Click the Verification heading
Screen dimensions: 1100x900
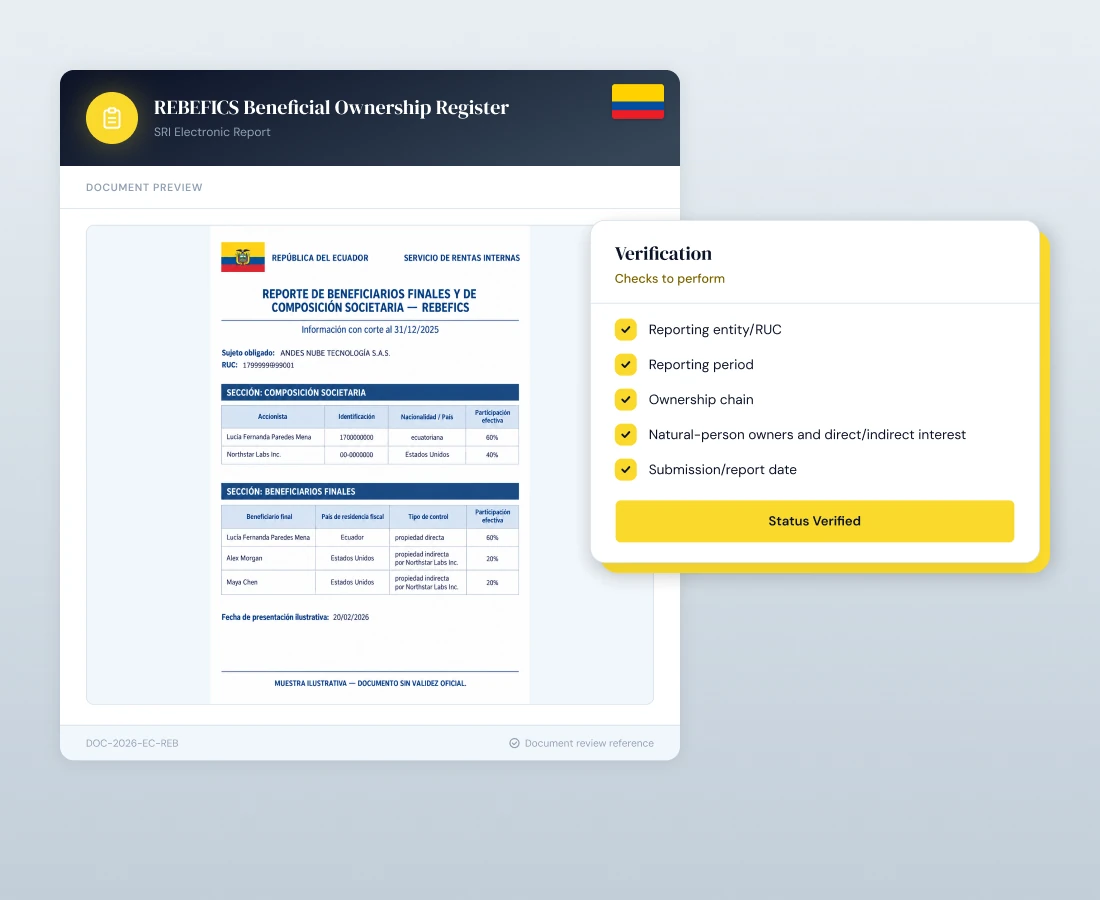click(x=663, y=253)
